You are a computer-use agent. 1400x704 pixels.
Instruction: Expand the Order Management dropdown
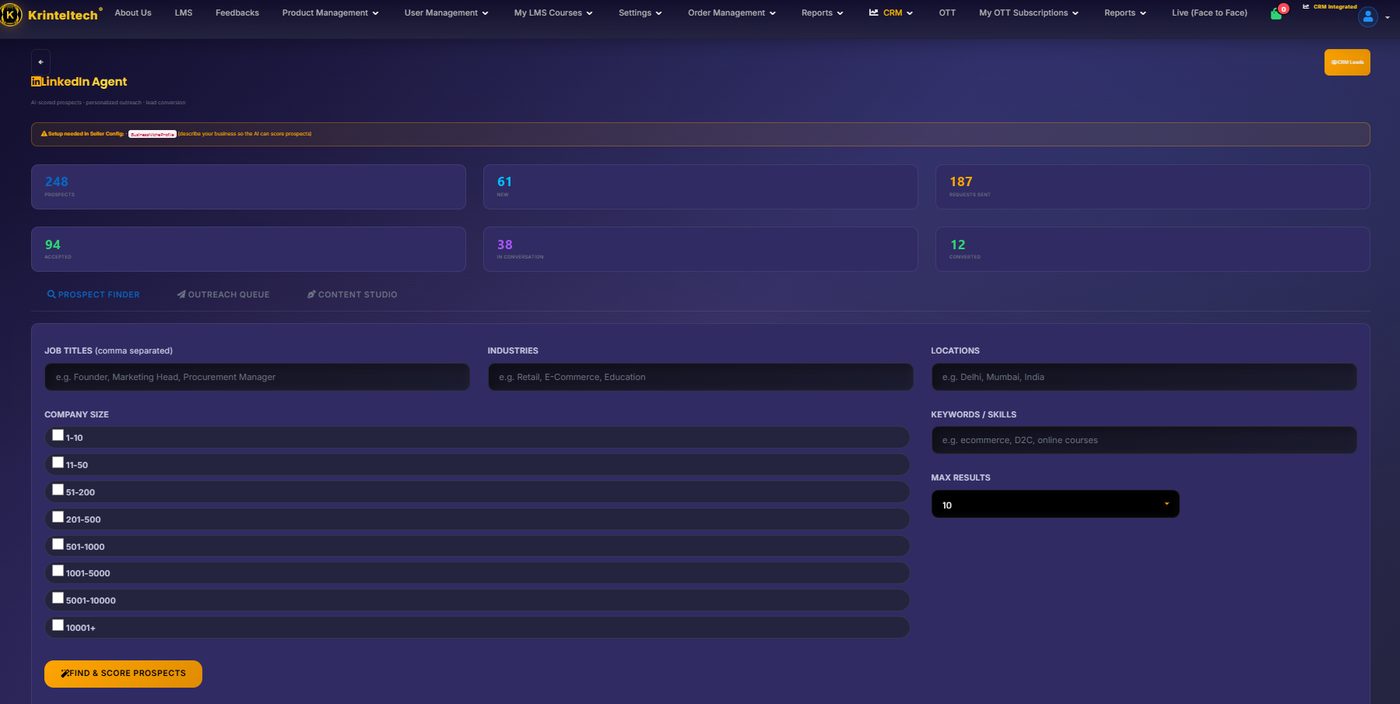pos(732,13)
